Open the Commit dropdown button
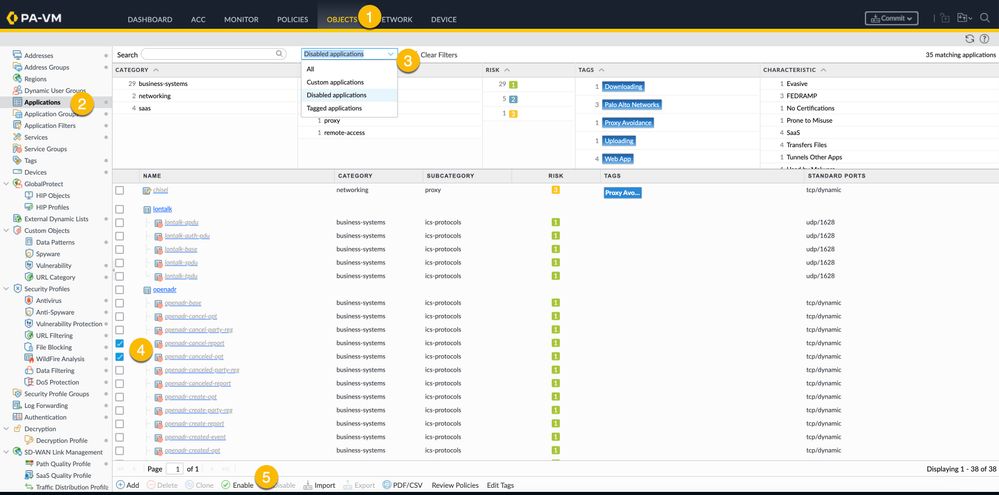The image size is (999, 495). click(890, 18)
